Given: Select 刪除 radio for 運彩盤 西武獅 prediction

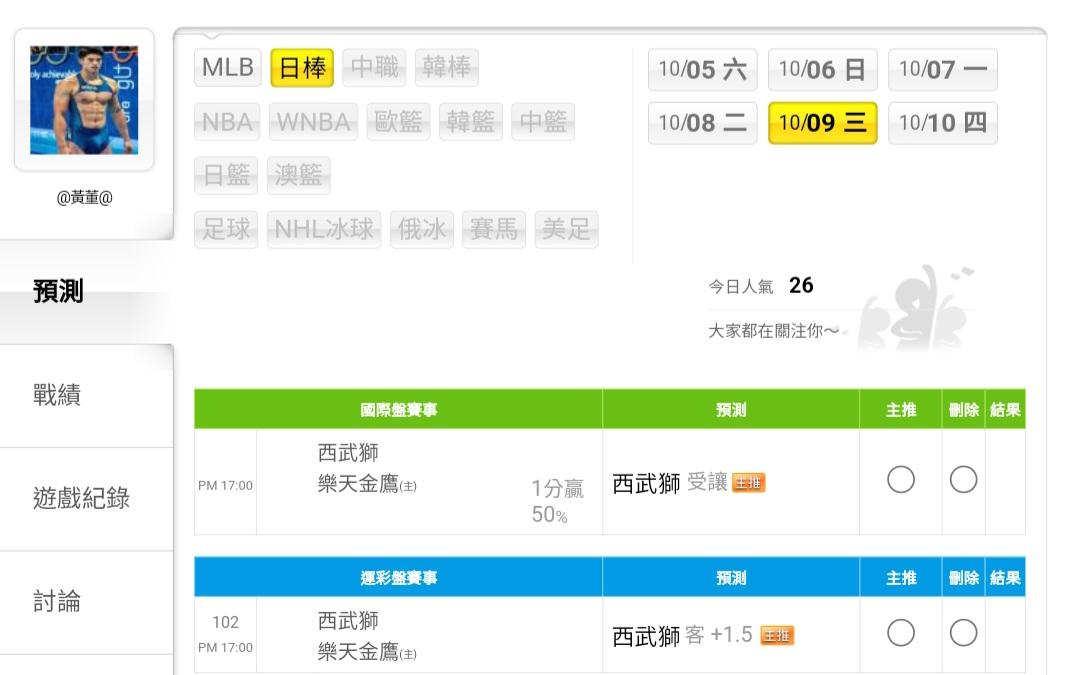Looking at the screenshot, I should 963,633.
